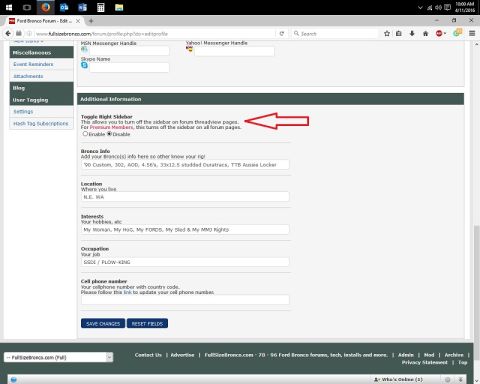Open the bookmarks list icon

coord(399,33)
